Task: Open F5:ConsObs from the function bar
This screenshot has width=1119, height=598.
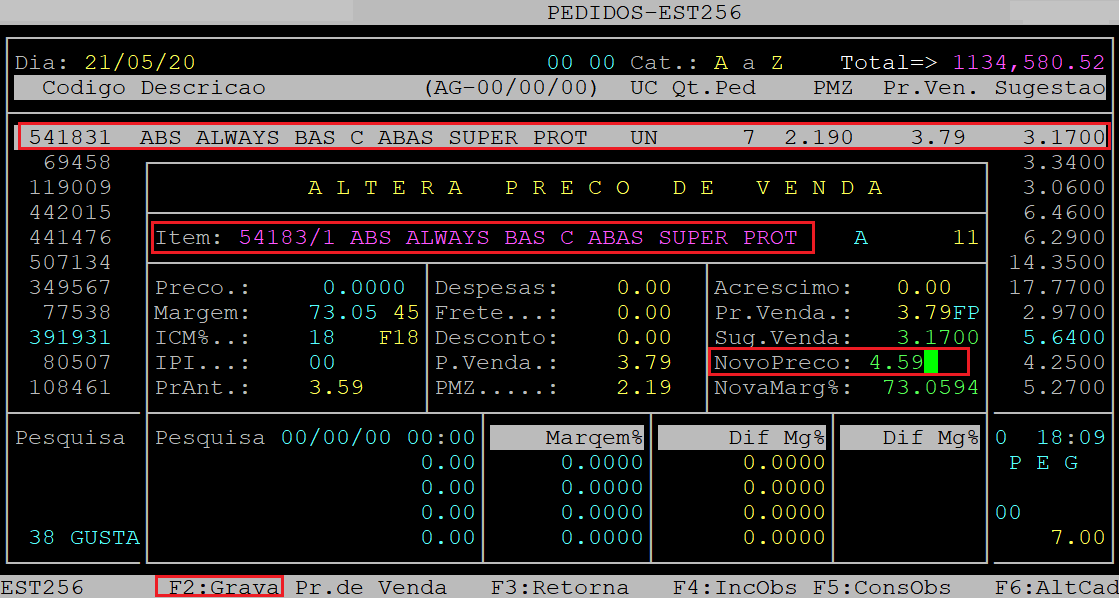Action: tap(869, 587)
